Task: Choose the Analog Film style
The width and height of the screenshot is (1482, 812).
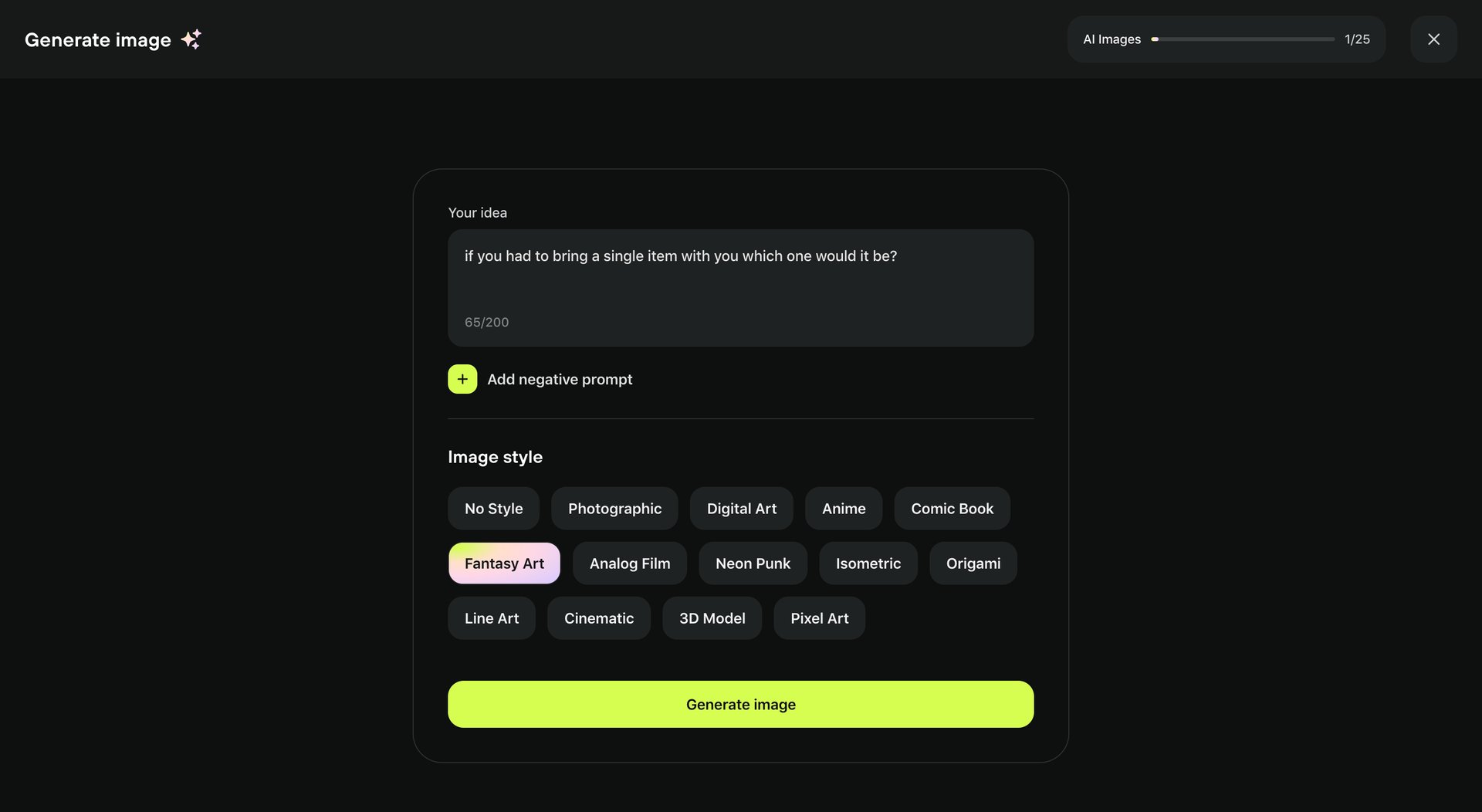Action: pos(629,563)
